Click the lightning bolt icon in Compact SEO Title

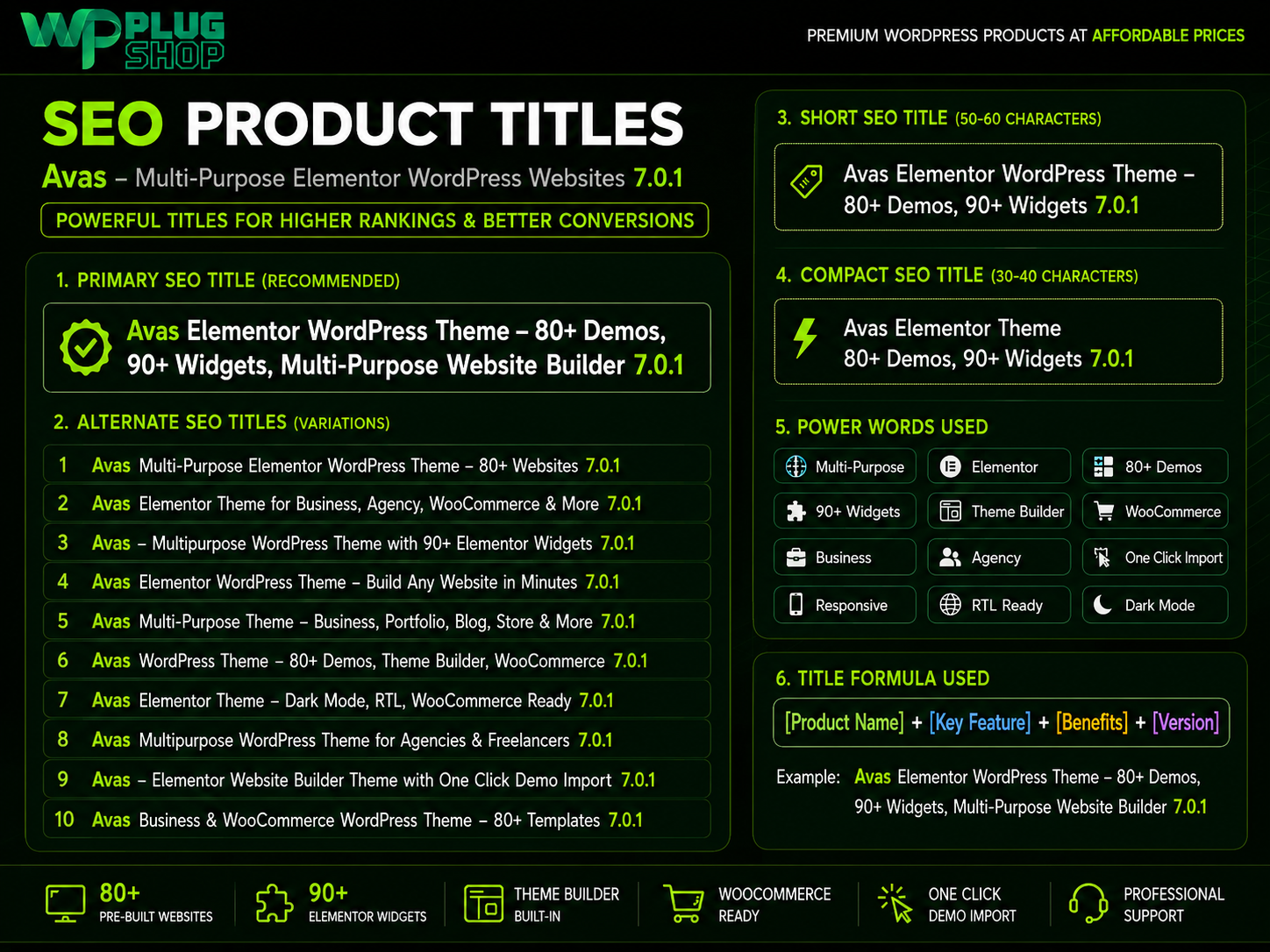[x=804, y=337]
